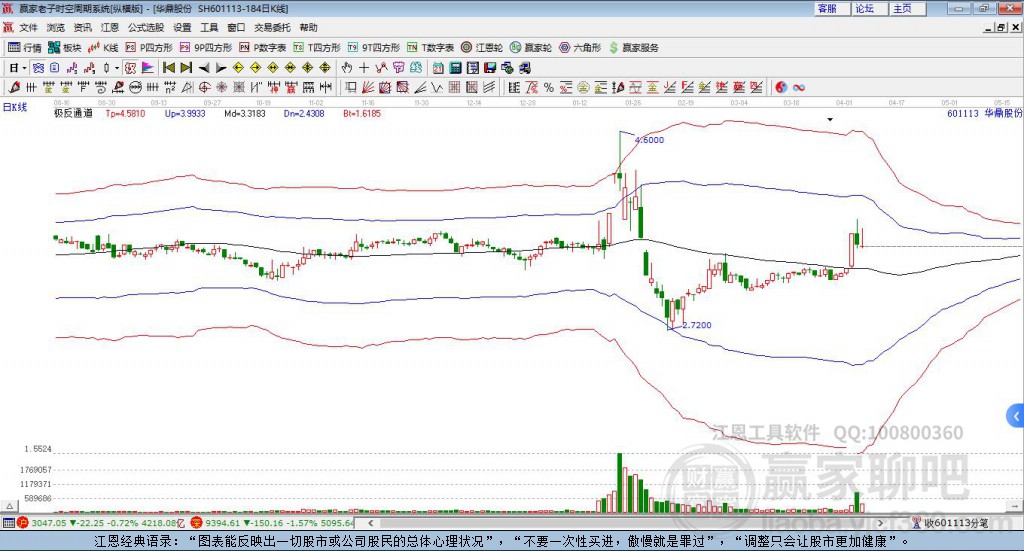Click the Shenzhen index 9394.61 status entry
Image resolution: width=1024 pixels, height=551 pixels.
pyautogui.click(x=272, y=523)
